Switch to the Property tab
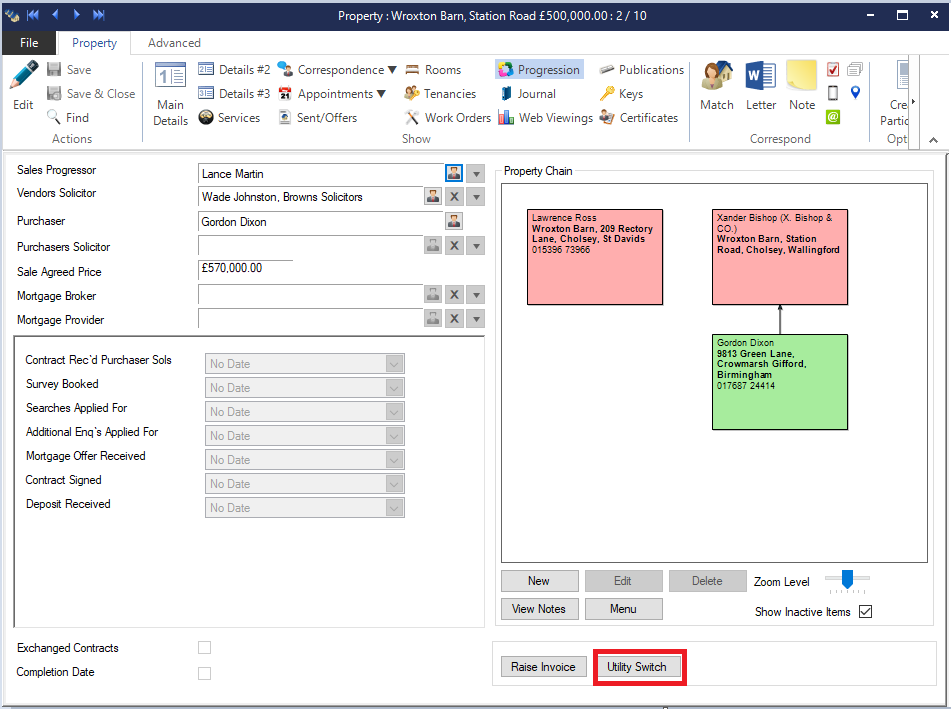This screenshot has height=709, width=951. tap(94, 42)
